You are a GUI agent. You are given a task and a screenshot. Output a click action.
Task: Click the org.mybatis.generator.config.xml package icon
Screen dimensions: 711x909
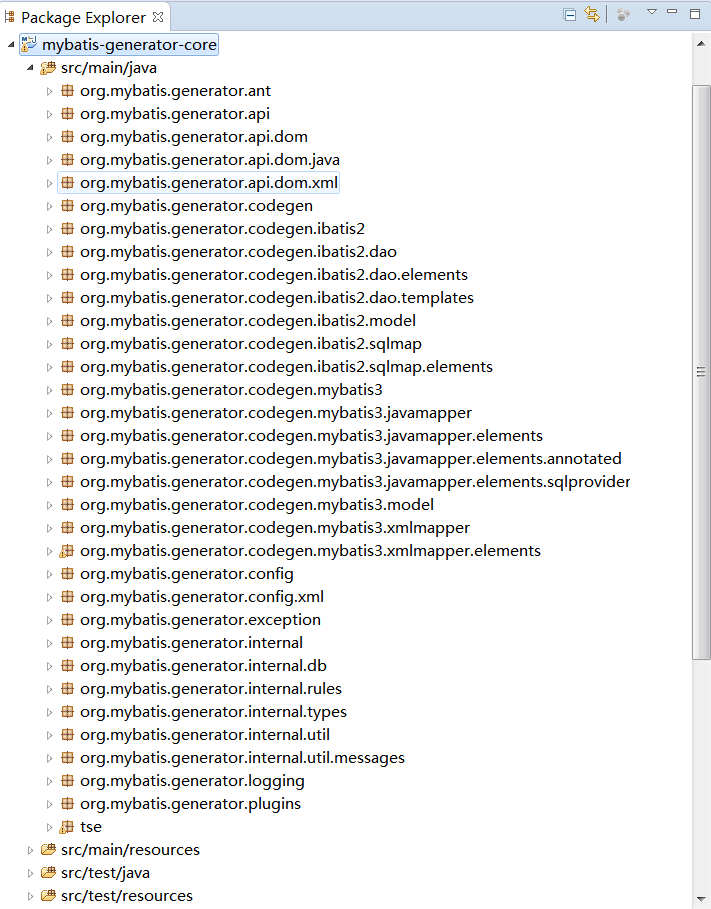click(67, 597)
